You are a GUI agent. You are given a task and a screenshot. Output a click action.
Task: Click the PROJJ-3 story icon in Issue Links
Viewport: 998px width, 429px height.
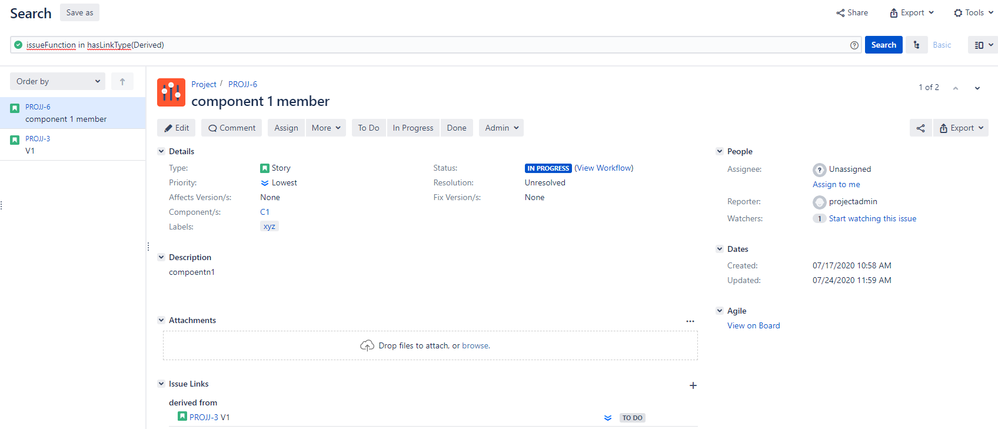182,417
